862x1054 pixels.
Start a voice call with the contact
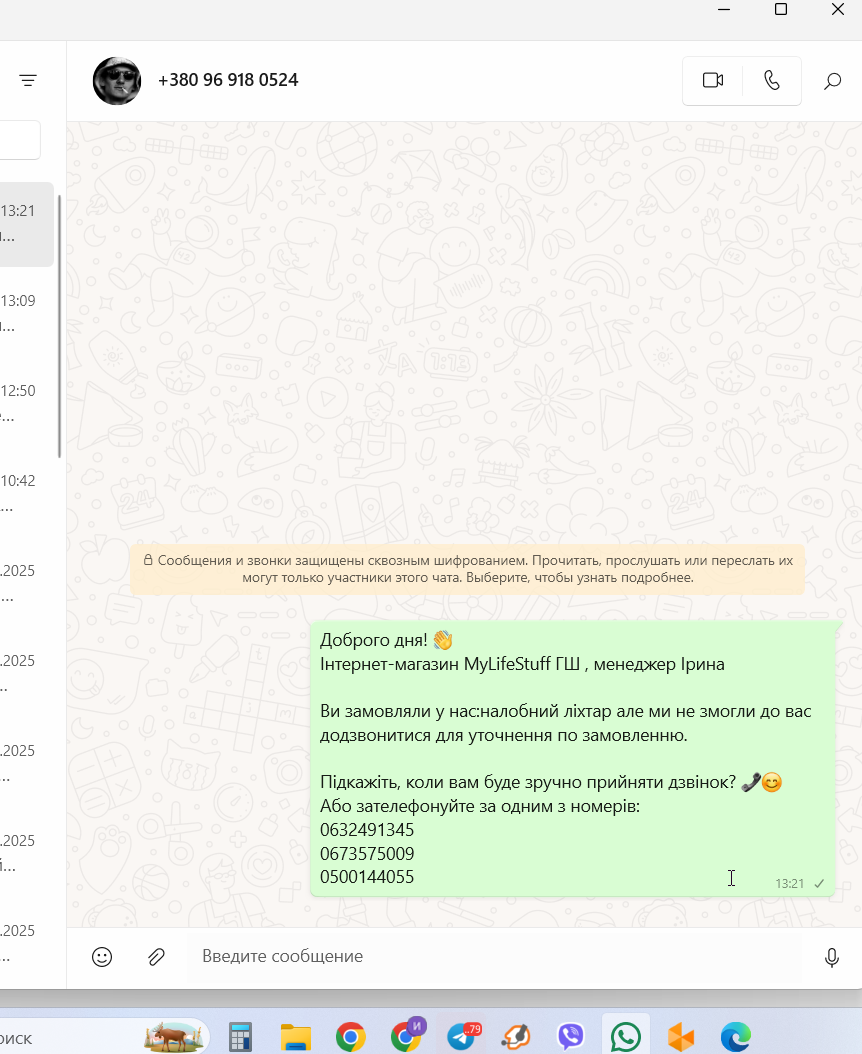[x=772, y=81]
